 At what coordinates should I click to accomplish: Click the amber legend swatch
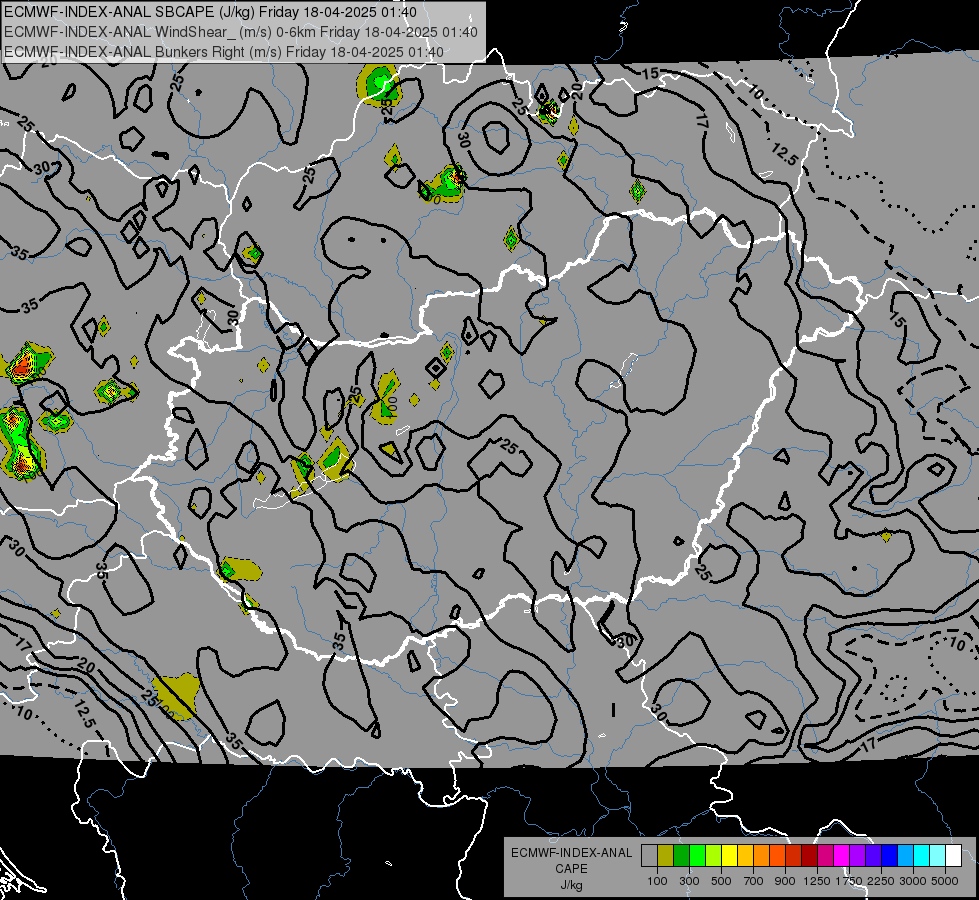coord(745,856)
